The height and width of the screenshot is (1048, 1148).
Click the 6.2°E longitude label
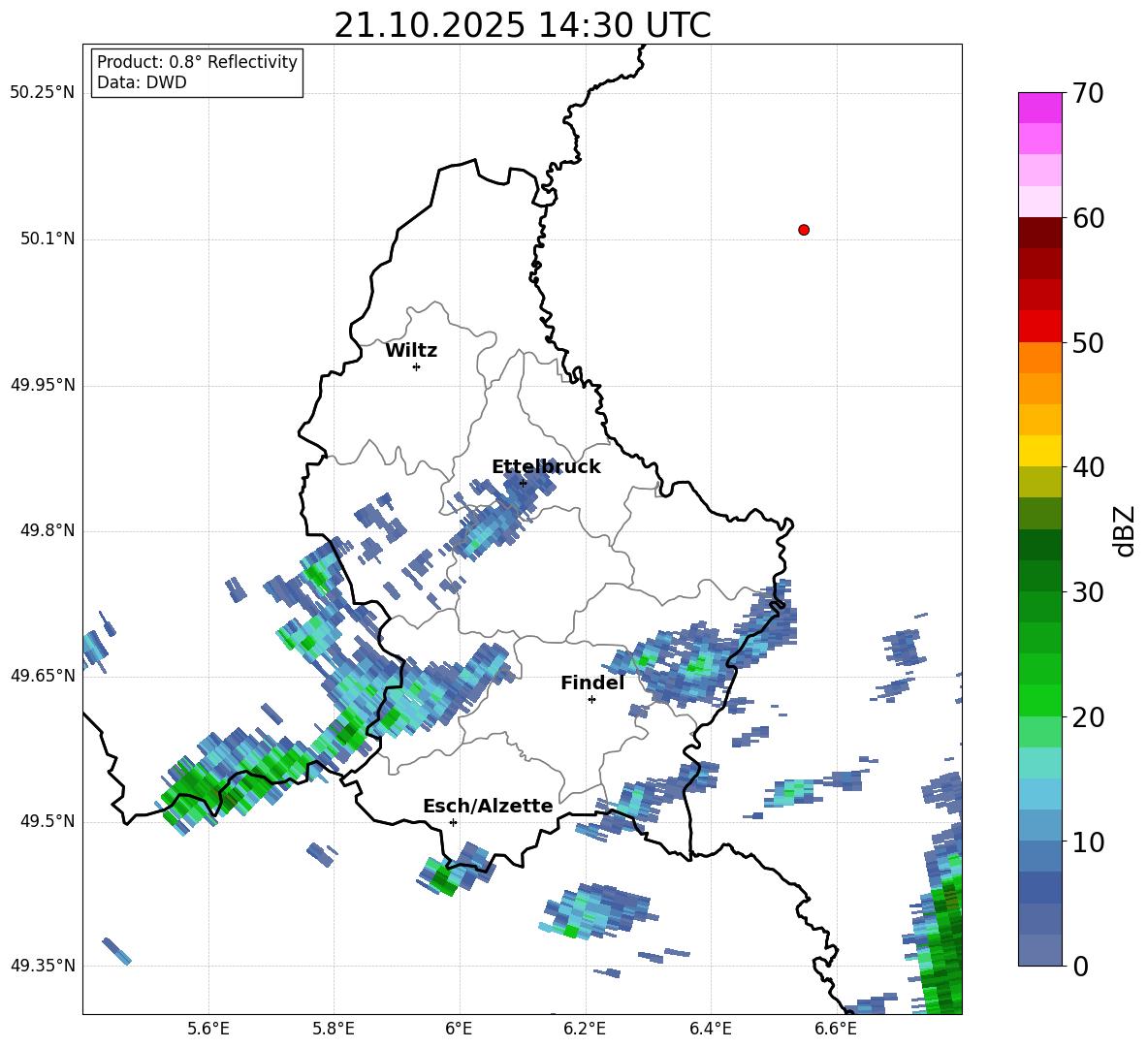click(585, 1029)
